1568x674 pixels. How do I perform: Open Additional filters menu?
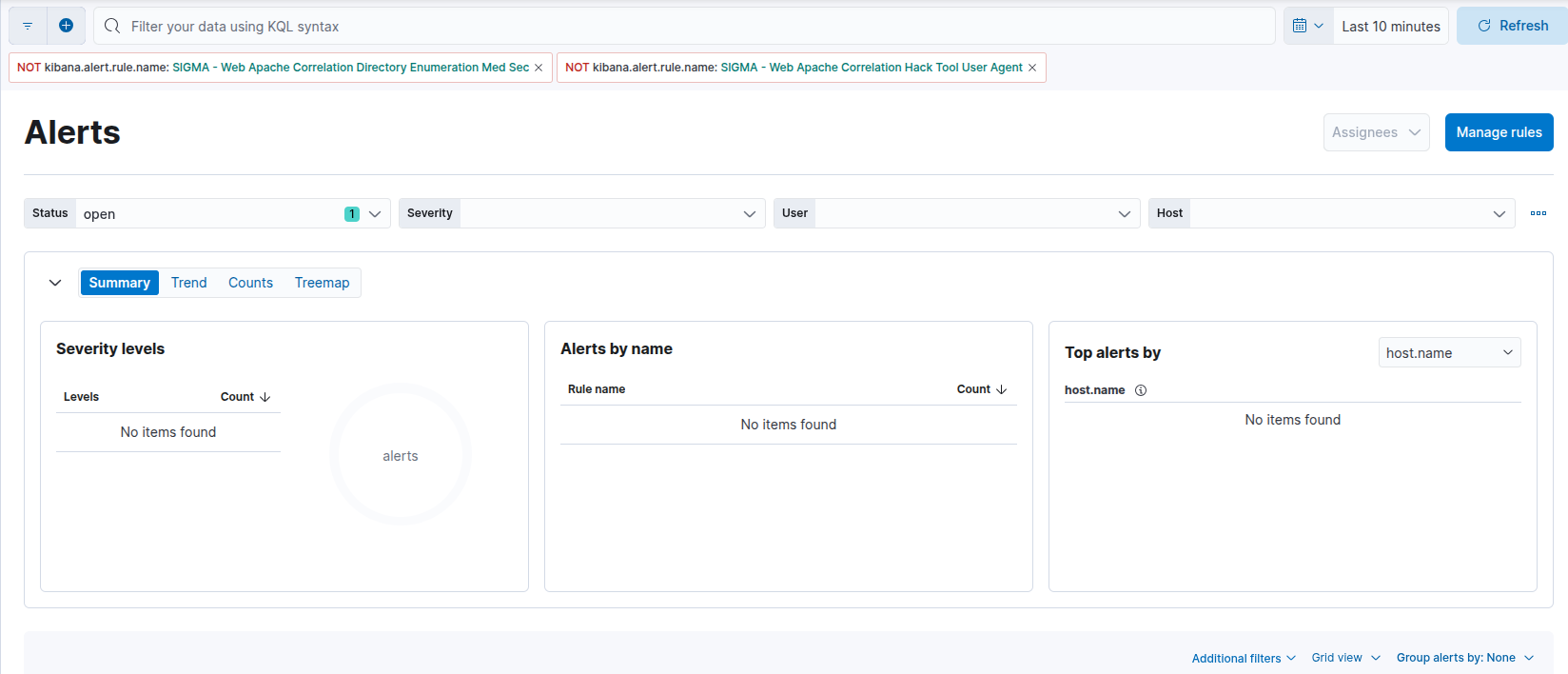coord(1243,658)
